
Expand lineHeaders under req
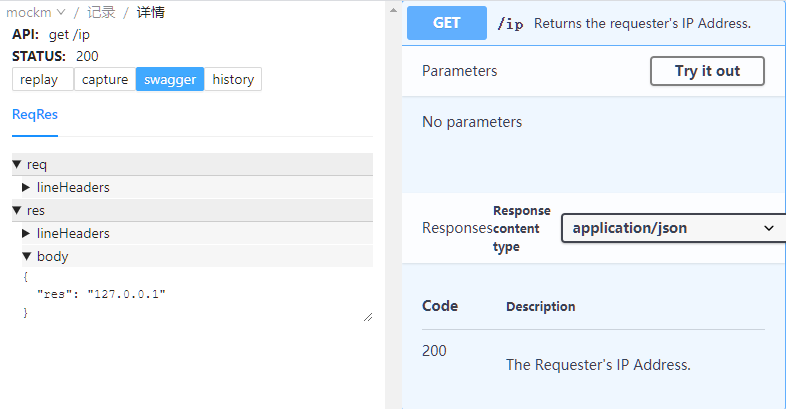(27, 187)
